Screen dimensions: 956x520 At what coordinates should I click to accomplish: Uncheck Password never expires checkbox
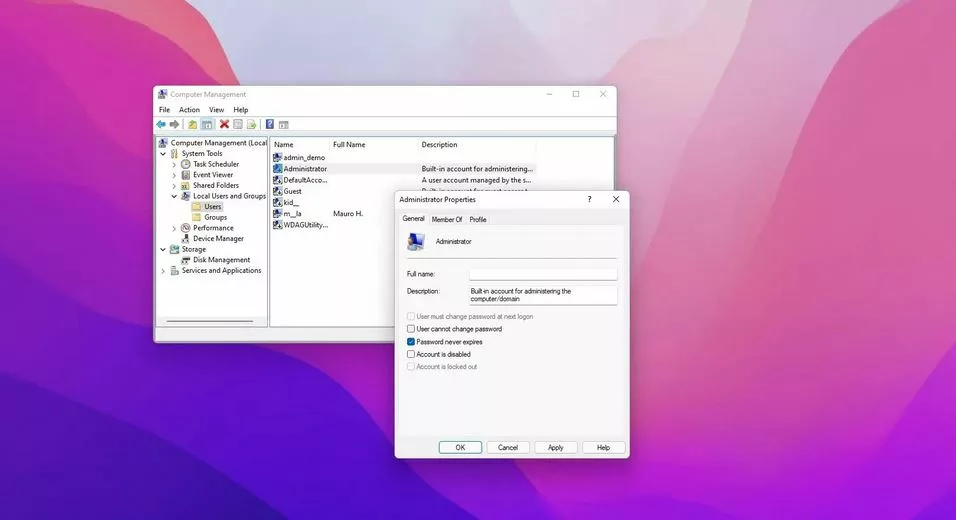click(x=411, y=342)
